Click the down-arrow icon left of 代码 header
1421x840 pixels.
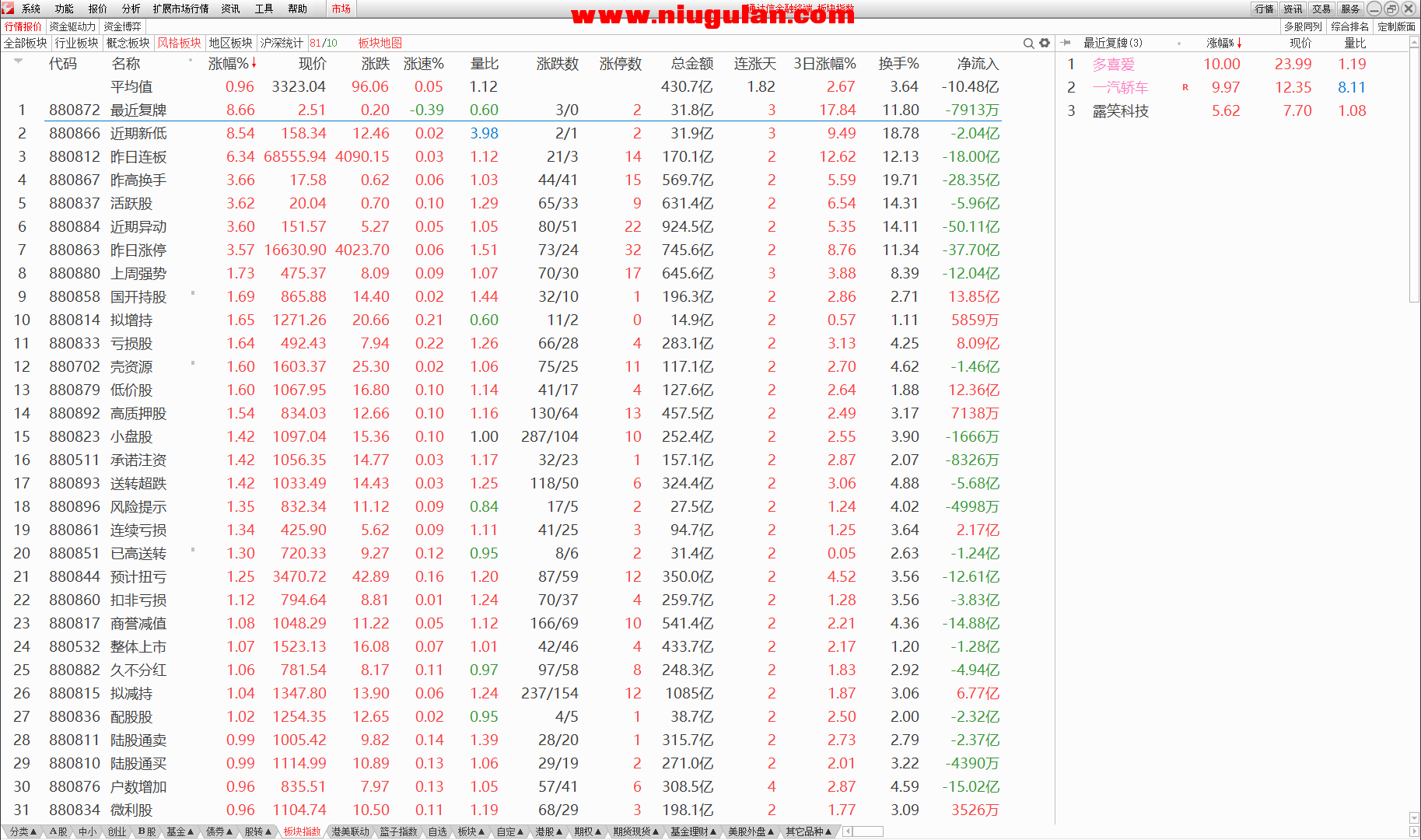point(18,60)
